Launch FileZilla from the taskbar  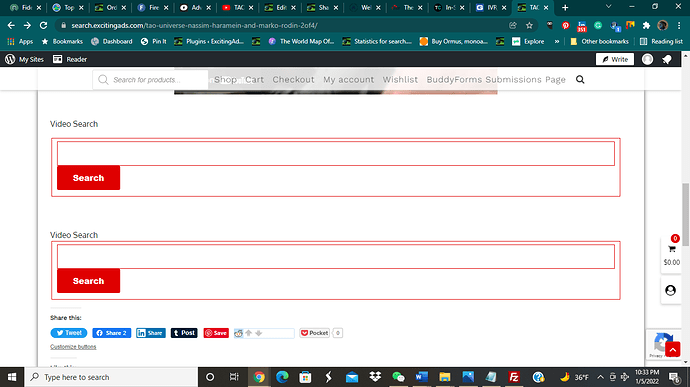(x=514, y=377)
